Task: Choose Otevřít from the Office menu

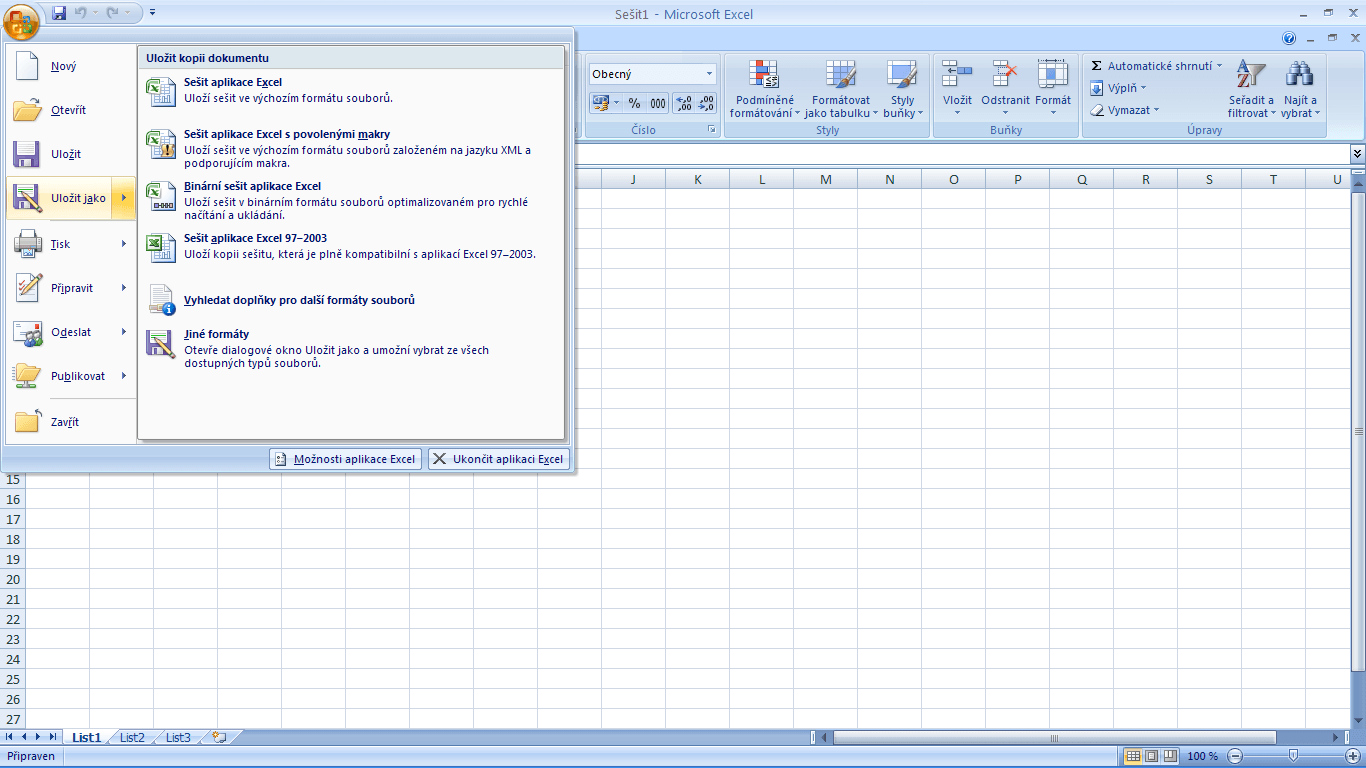Action: click(x=71, y=110)
